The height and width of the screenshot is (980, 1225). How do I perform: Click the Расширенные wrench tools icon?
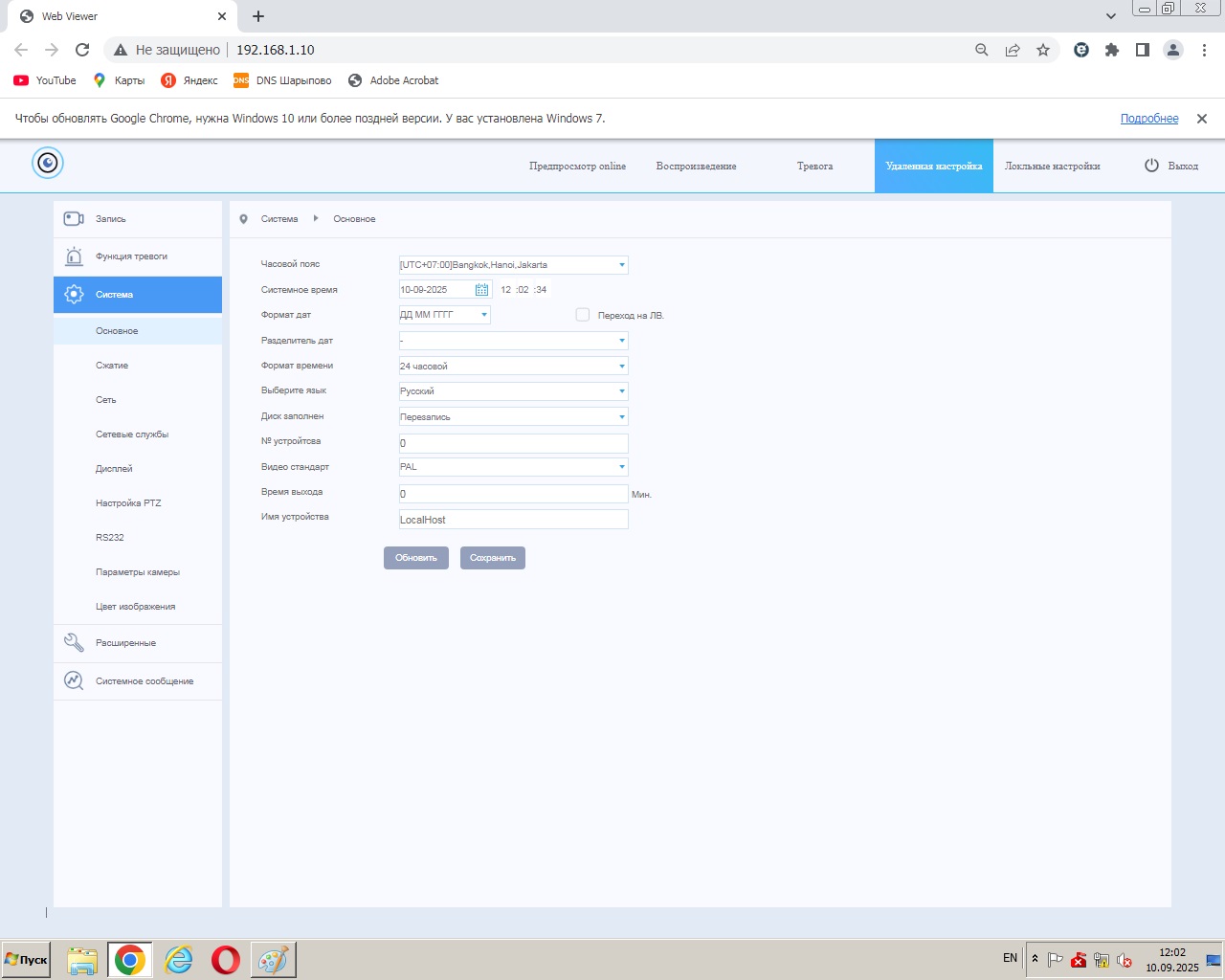click(x=74, y=643)
